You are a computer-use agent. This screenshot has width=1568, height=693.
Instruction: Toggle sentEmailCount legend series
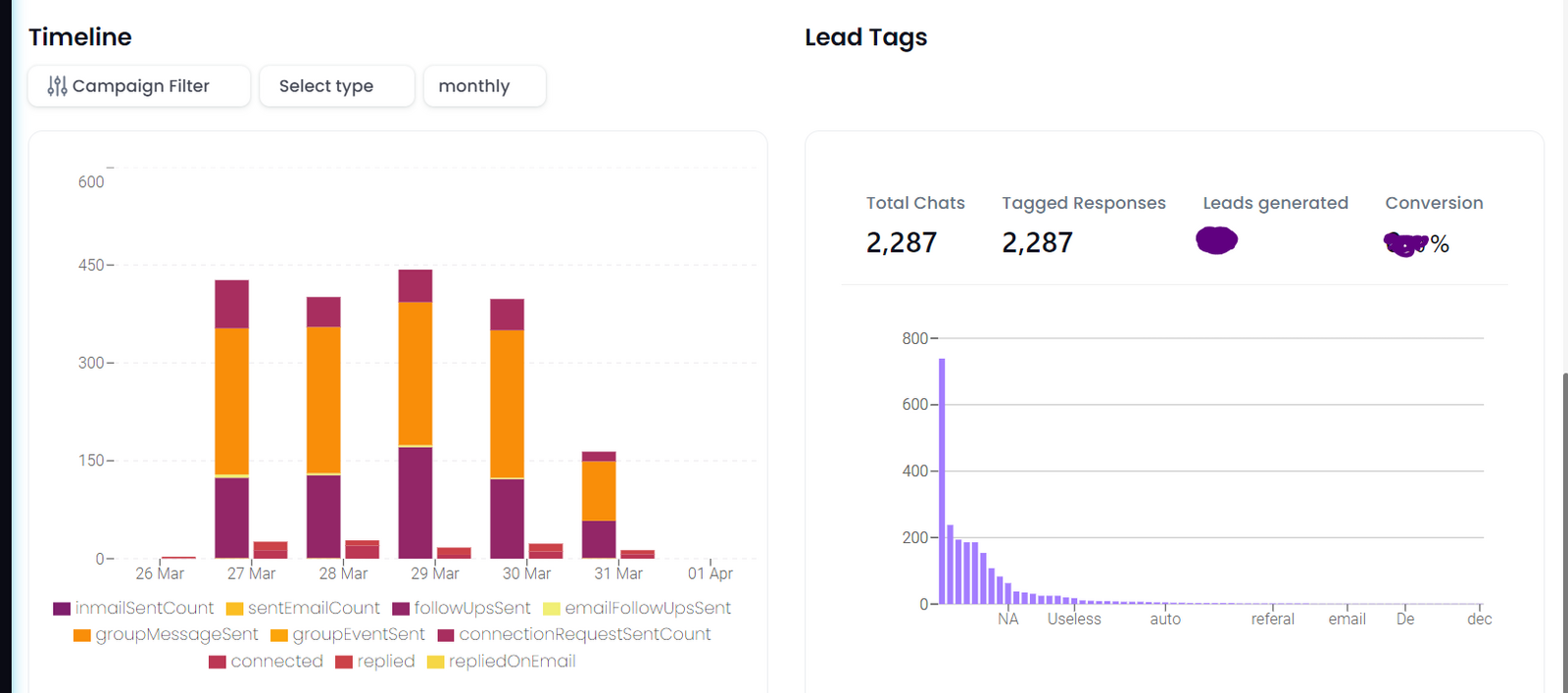[x=303, y=609]
